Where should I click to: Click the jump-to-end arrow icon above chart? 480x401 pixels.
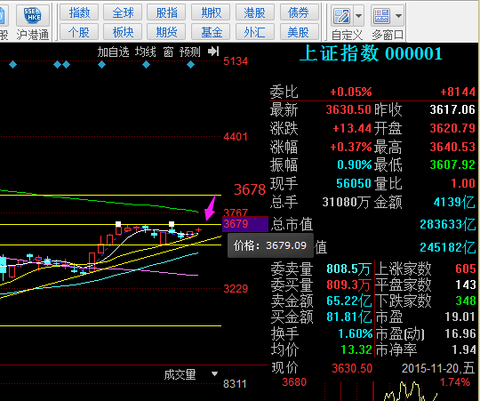[x=213, y=51]
